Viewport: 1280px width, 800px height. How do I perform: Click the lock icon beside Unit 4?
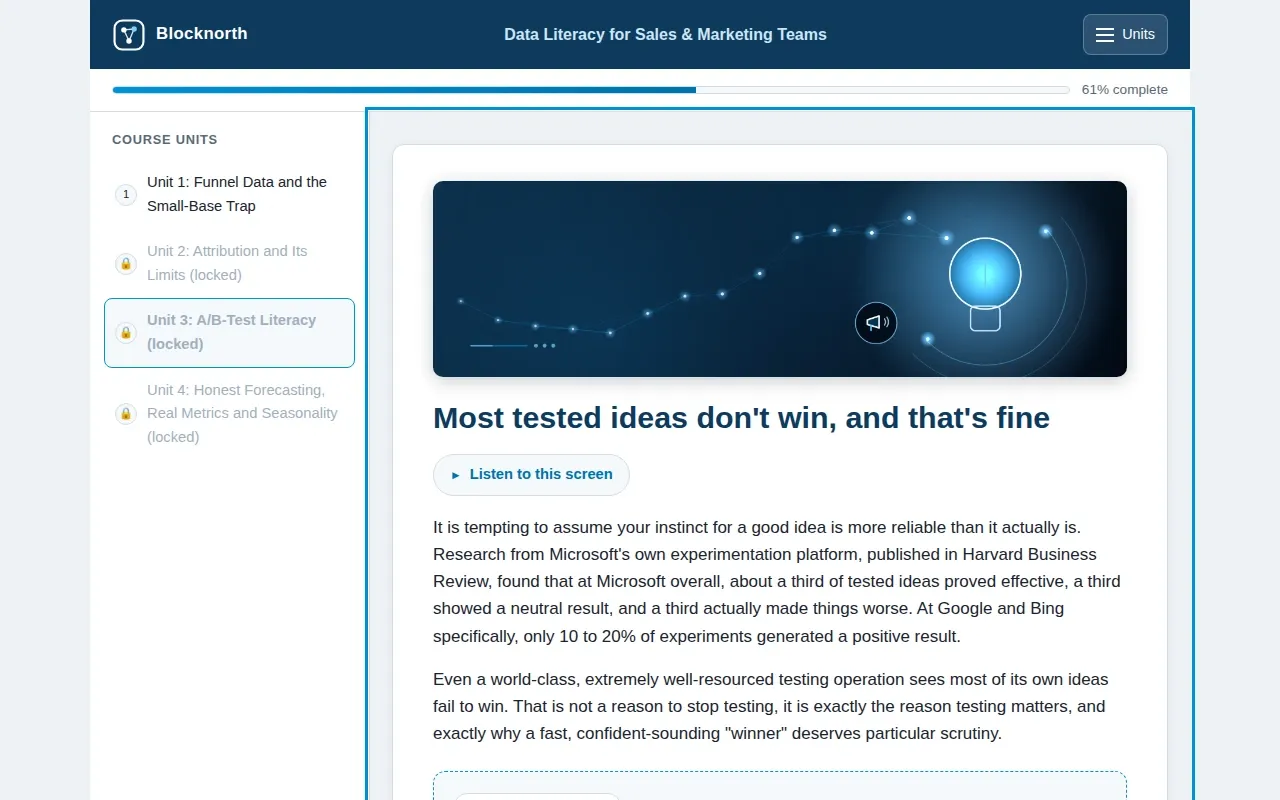[126, 413]
